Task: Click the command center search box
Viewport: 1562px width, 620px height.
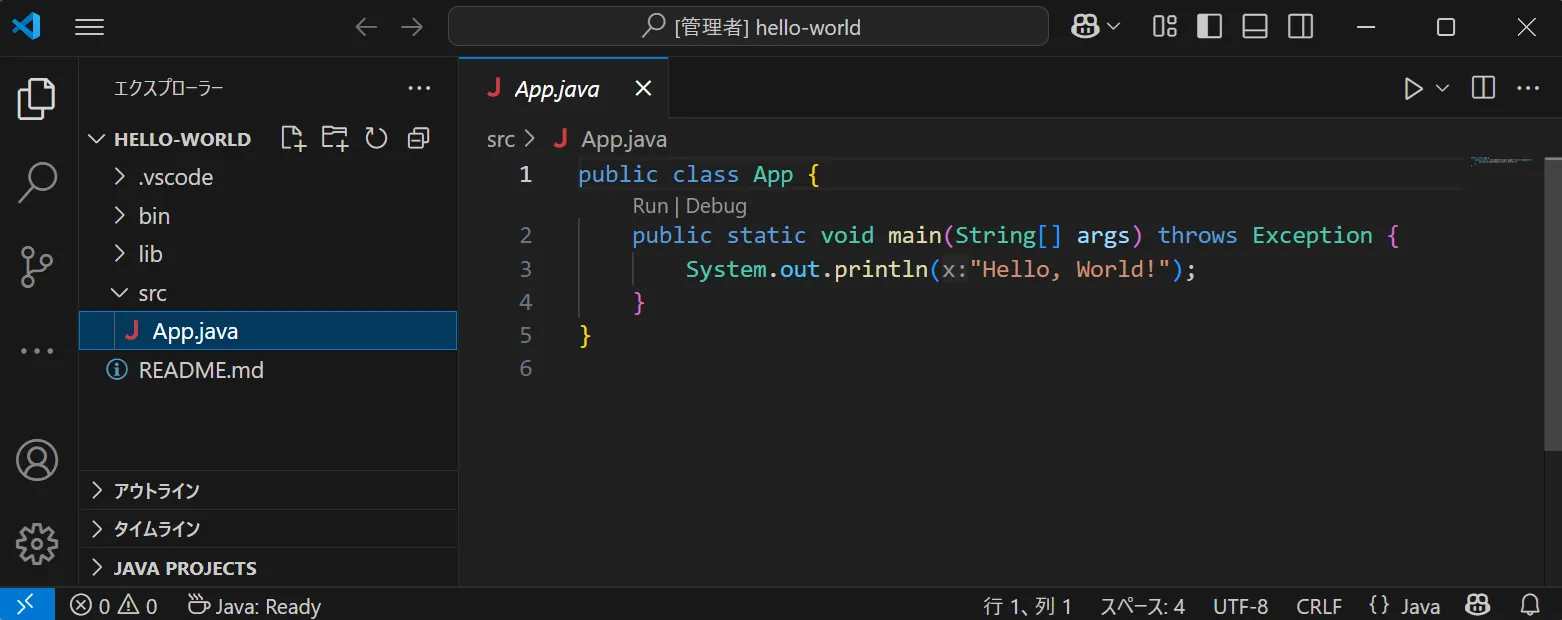Action: (748, 27)
